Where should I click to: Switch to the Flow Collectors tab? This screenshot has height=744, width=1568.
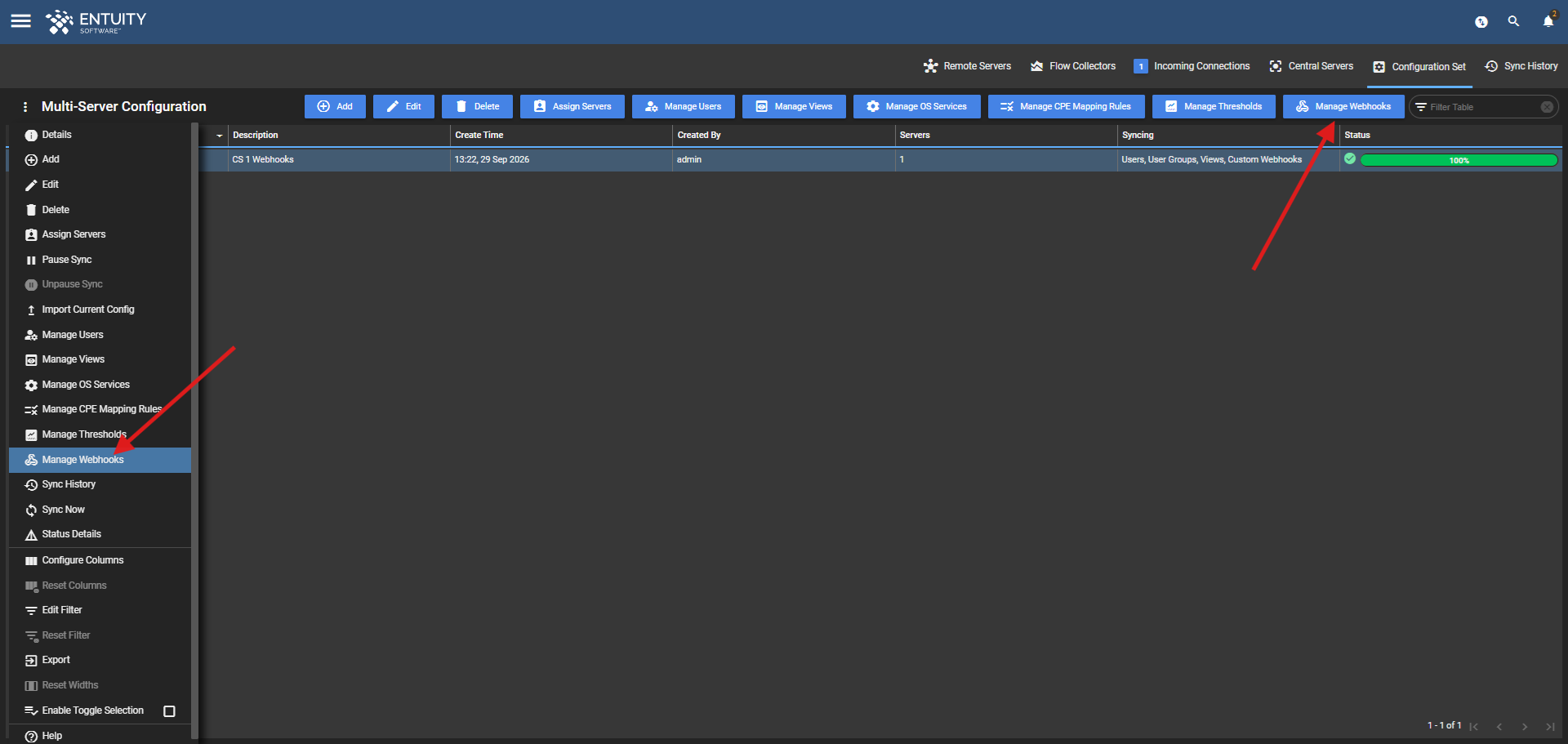click(x=1073, y=66)
